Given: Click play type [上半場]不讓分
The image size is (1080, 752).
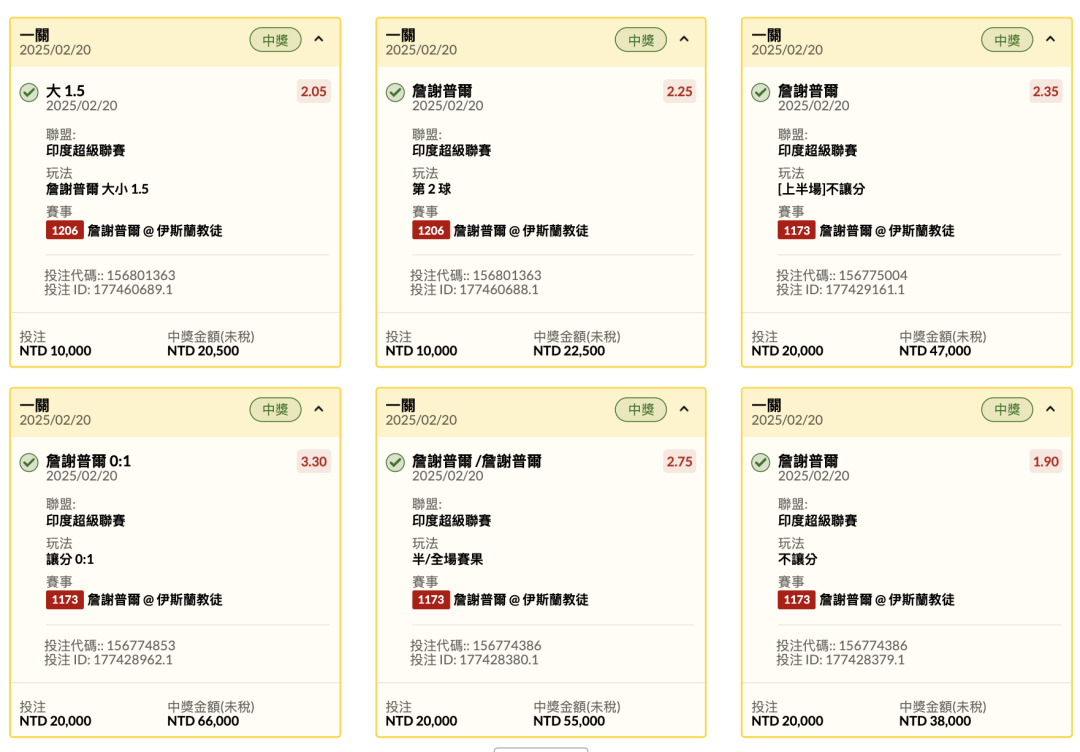Looking at the screenshot, I should (x=821, y=189).
